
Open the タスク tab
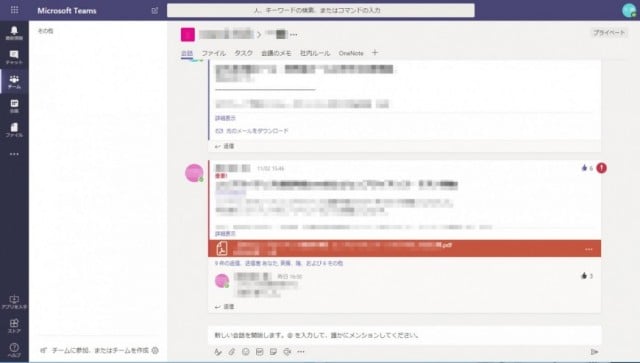[244, 53]
